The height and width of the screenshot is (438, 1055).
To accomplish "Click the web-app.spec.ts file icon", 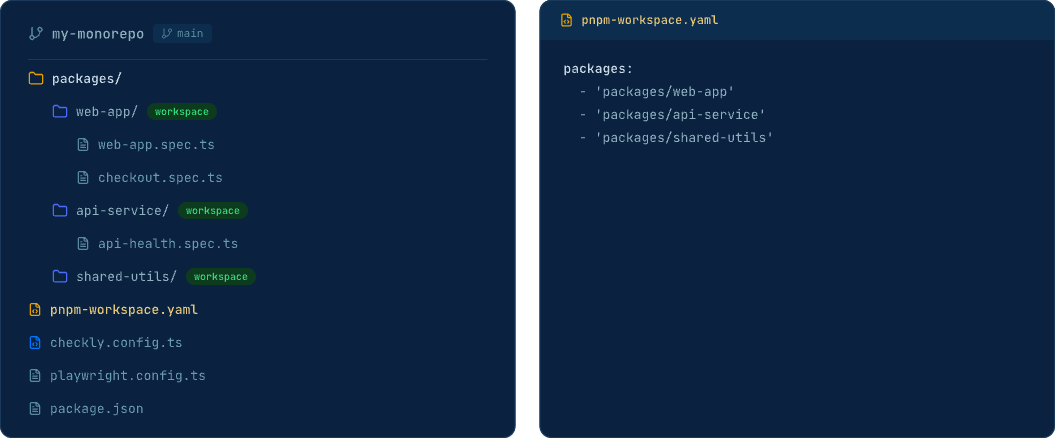I will click(83, 144).
